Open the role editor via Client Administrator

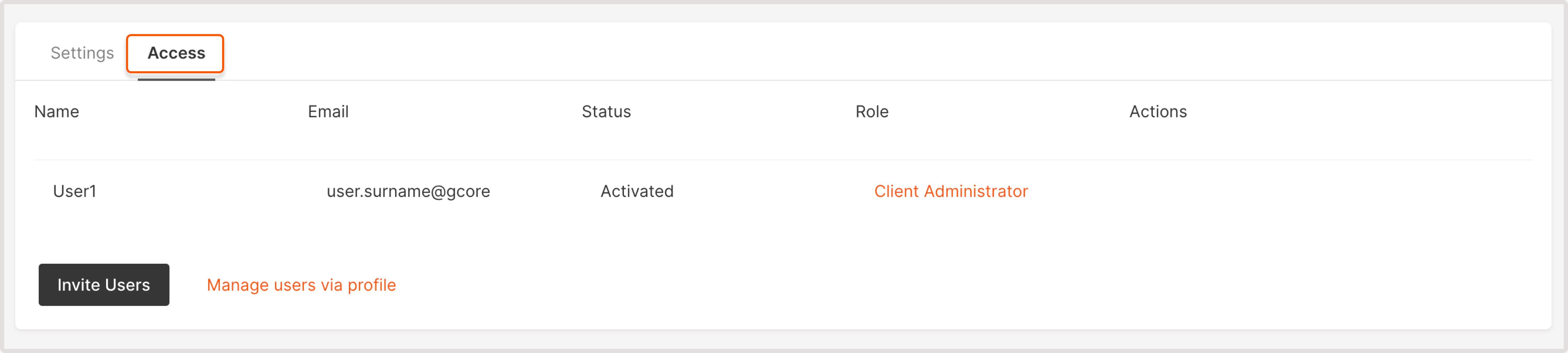951,191
